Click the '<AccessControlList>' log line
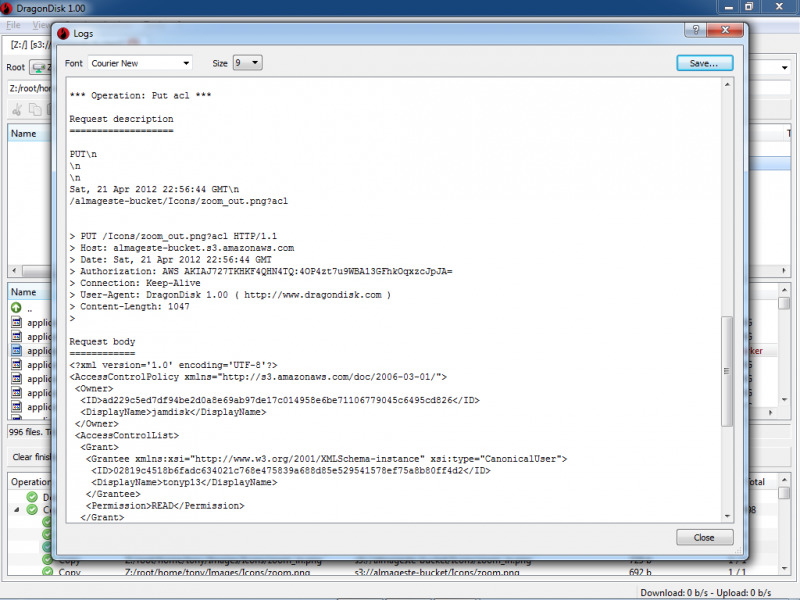The width and height of the screenshot is (800, 600). 127,436
